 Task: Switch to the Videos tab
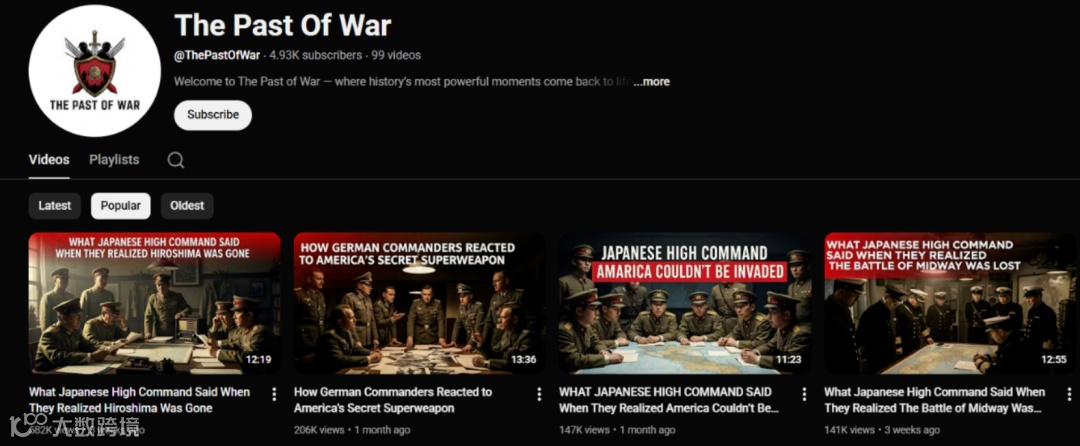(x=49, y=160)
